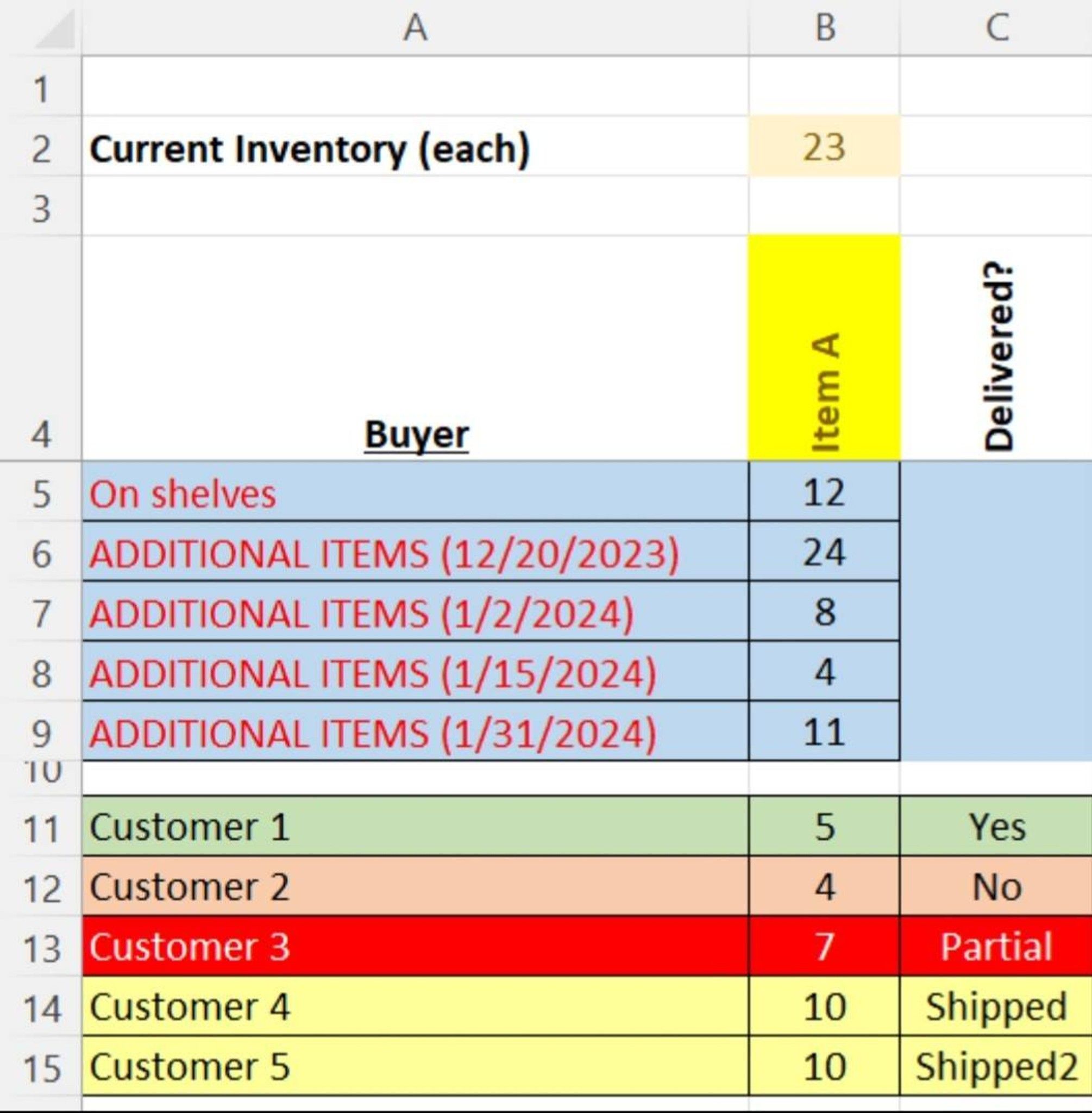Click the Current Inventory value 23 cell
The width and height of the screenshot is (1092, 1113).
[824, 146]
